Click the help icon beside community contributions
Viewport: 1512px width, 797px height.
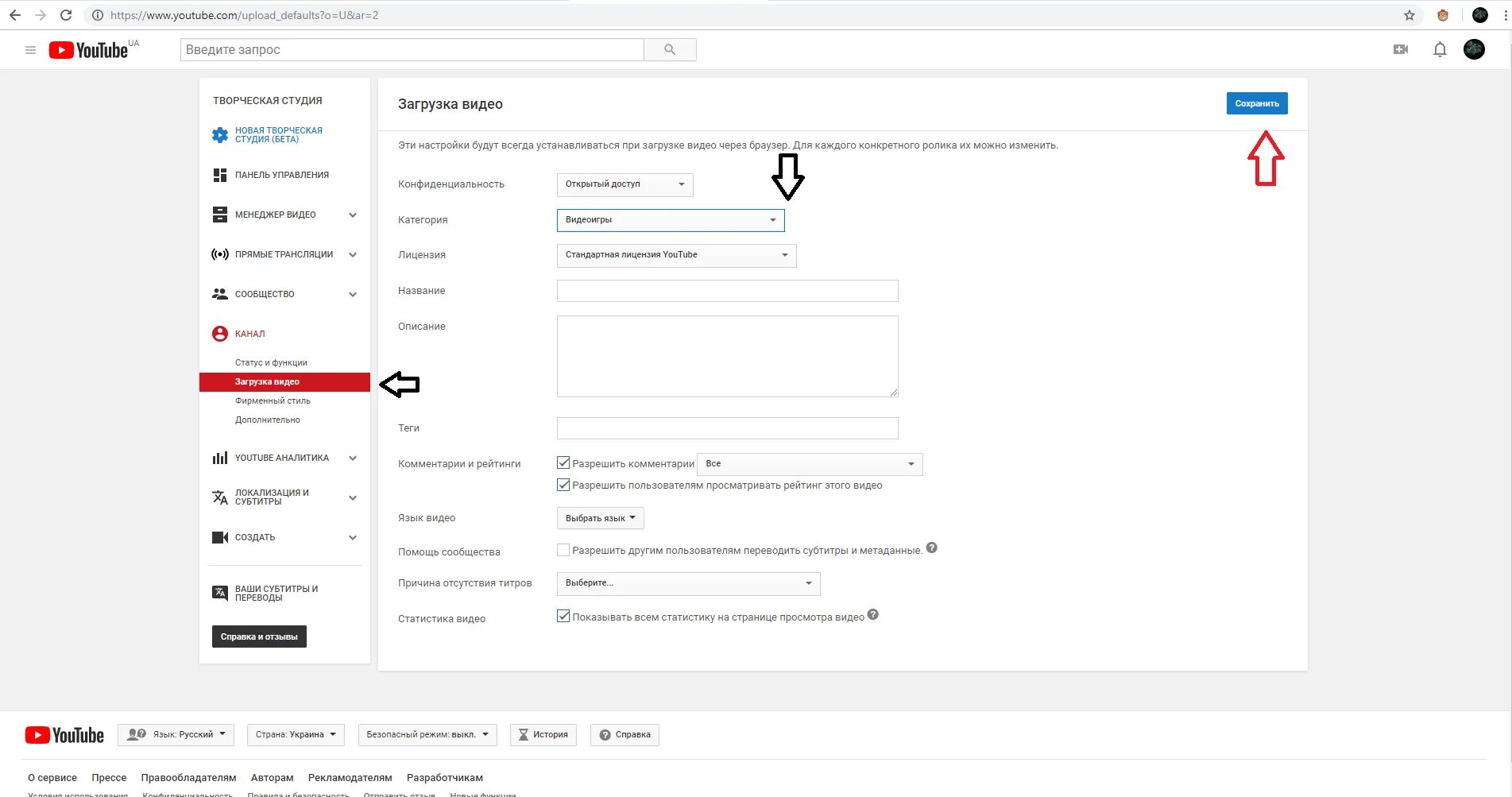(932, 547)
